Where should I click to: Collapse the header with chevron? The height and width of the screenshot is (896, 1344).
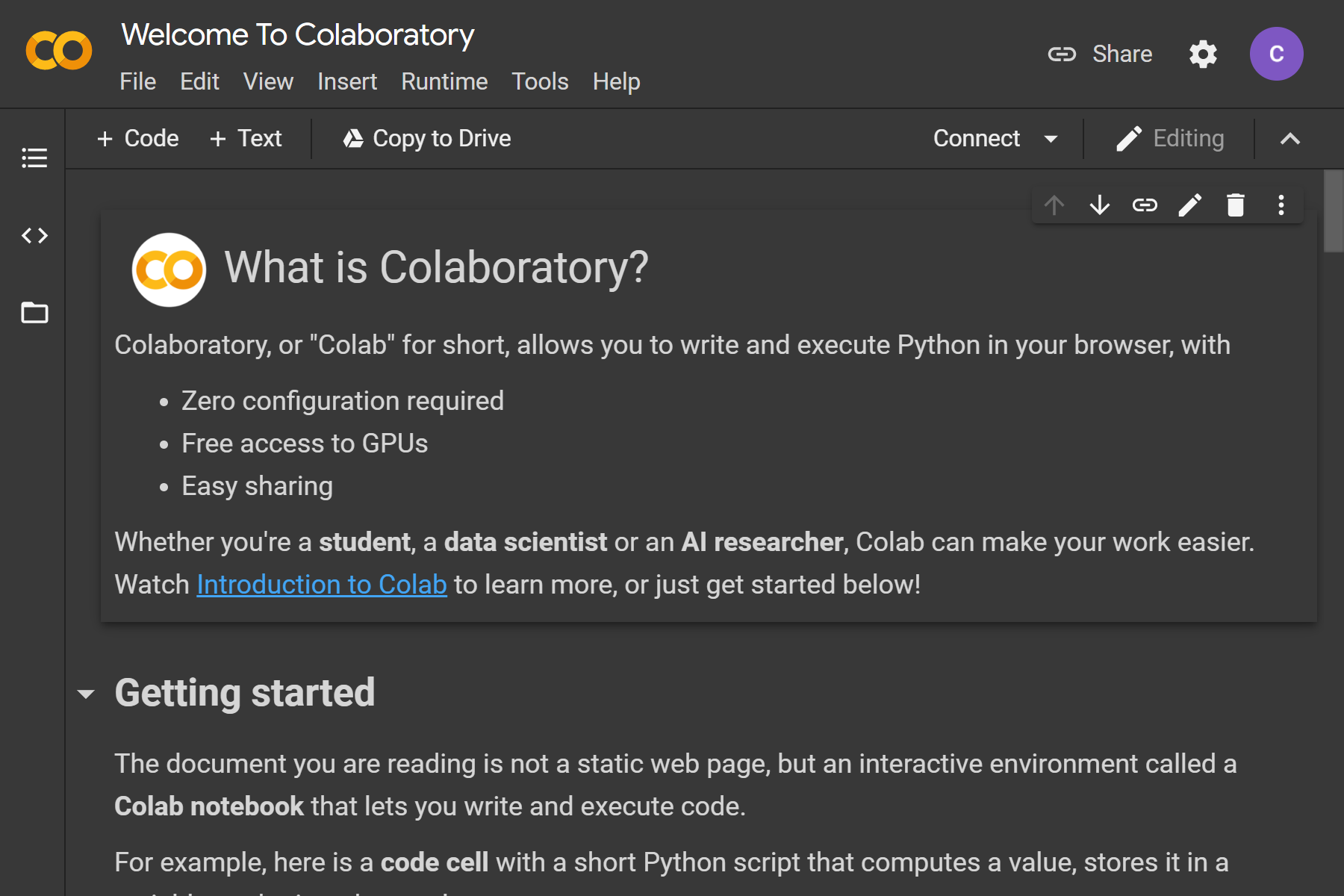coord(1290,139)
